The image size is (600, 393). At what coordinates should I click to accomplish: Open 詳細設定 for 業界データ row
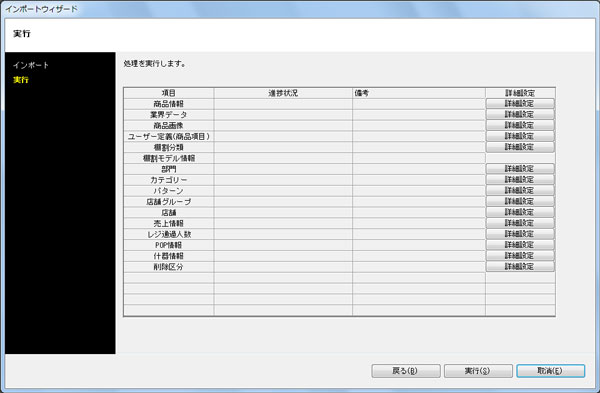[520, 114]
